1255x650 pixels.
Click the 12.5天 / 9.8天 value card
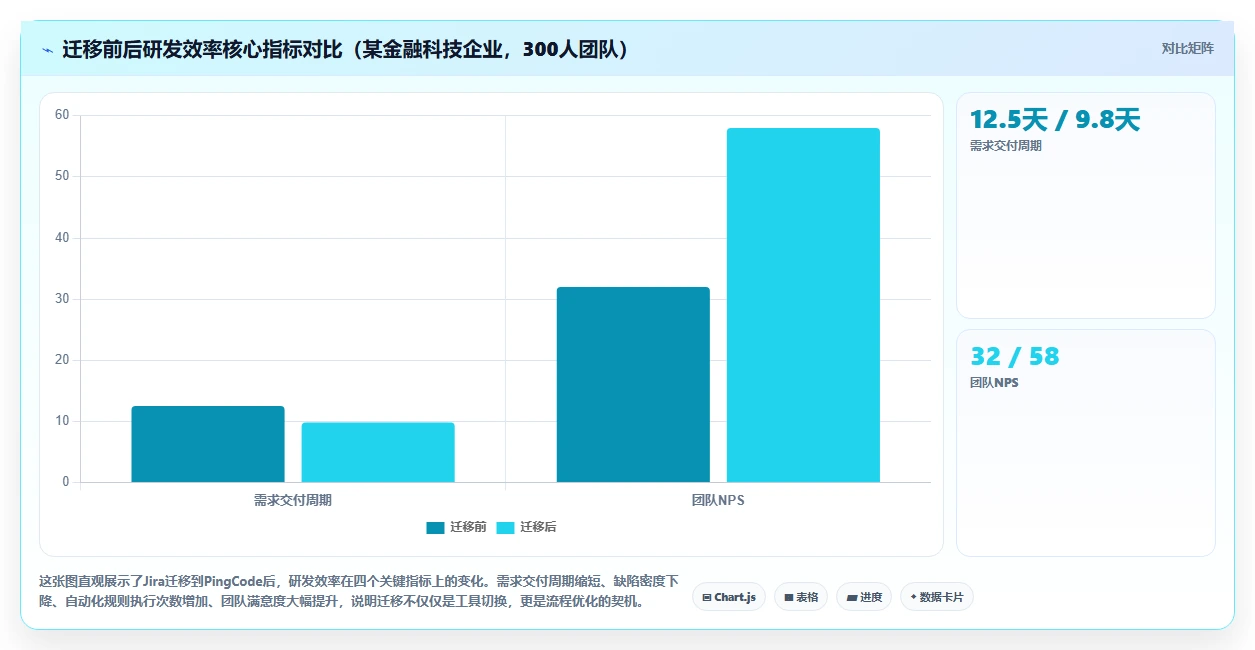pos(1086,206)
